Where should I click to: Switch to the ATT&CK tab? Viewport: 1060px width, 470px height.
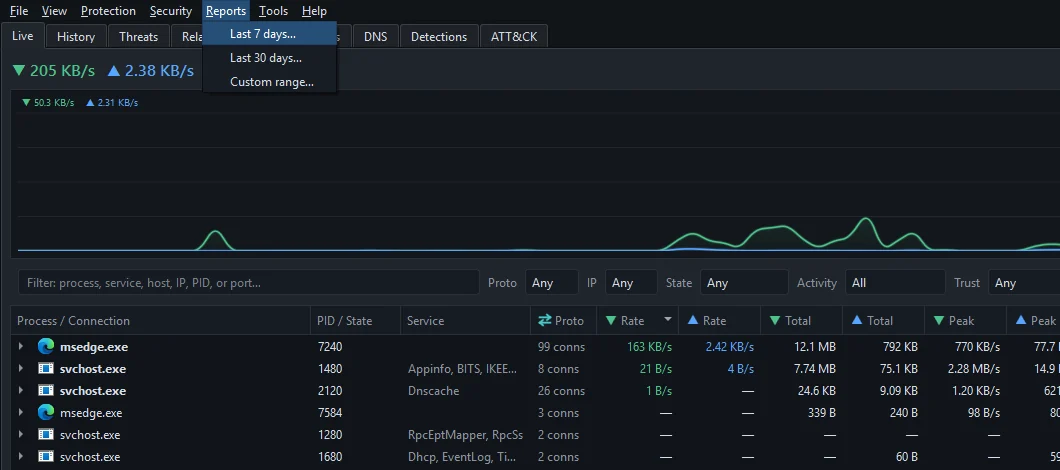click(x=514, y=37)
